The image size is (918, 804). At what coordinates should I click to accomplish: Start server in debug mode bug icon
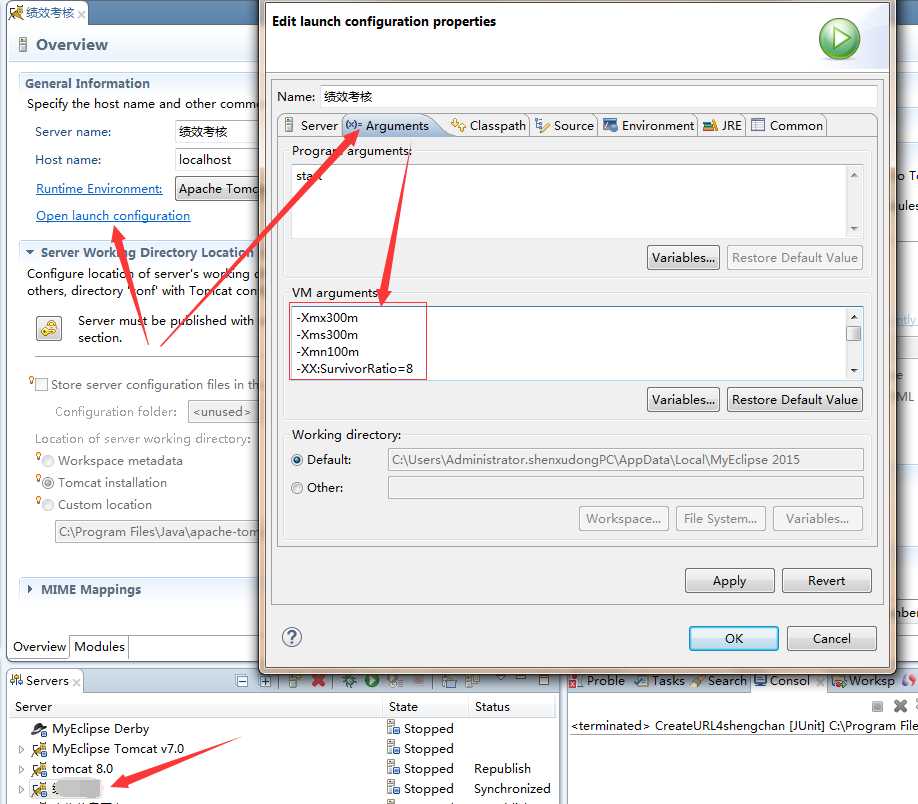tap(350, 680)
